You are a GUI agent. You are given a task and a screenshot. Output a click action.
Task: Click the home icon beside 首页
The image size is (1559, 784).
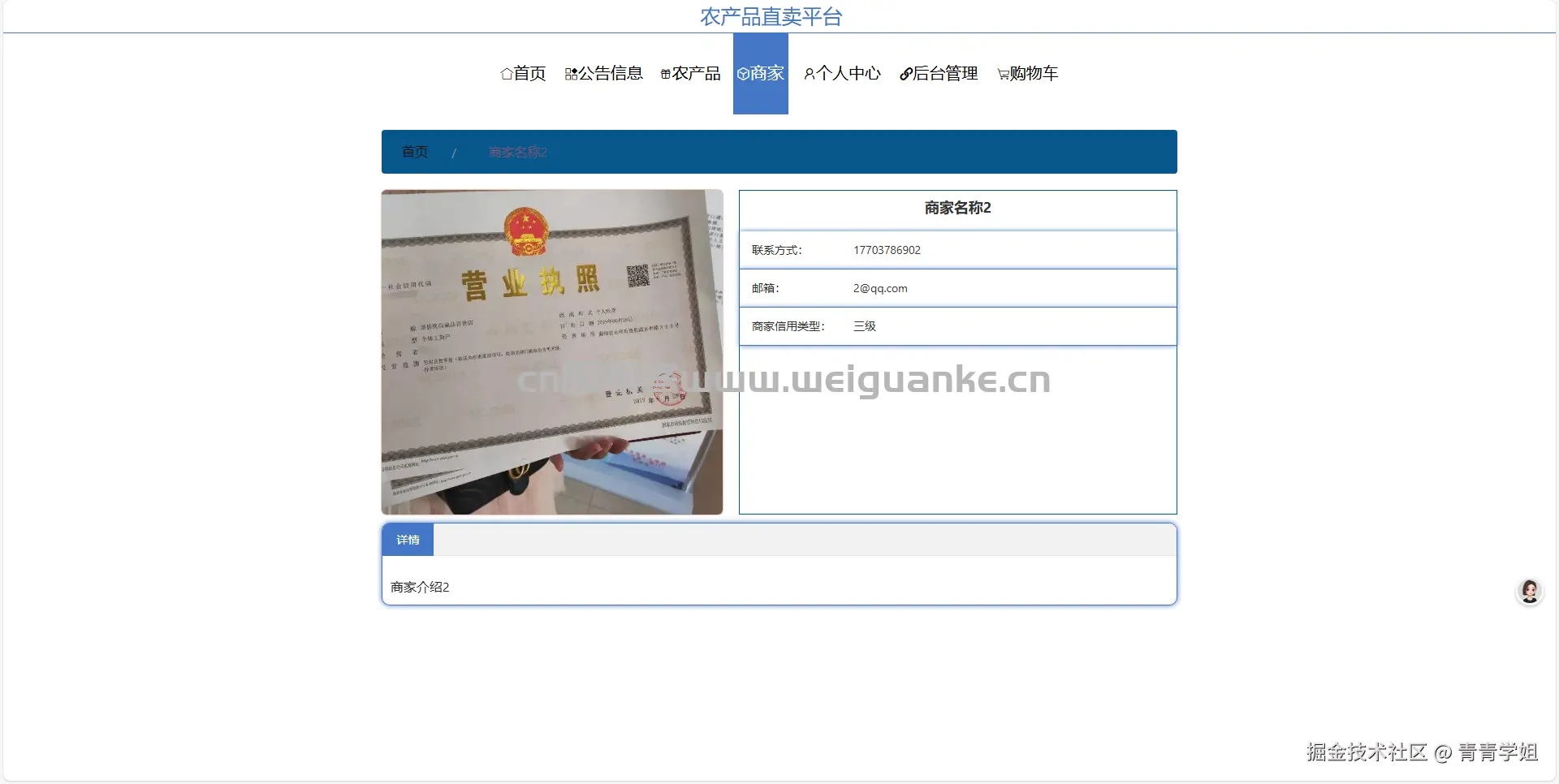click(x=507, y=74)
